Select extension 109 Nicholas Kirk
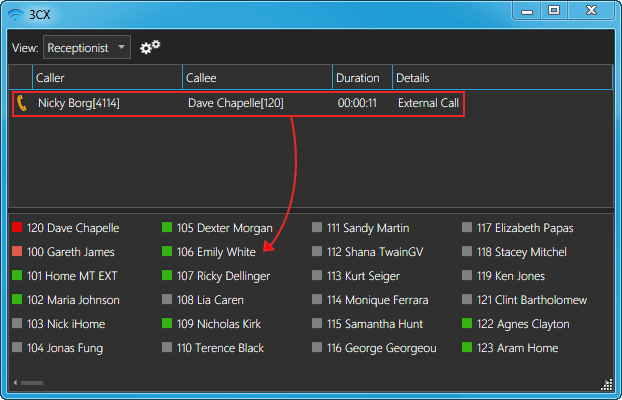This screenshot has height=400, width=622. 211,324
